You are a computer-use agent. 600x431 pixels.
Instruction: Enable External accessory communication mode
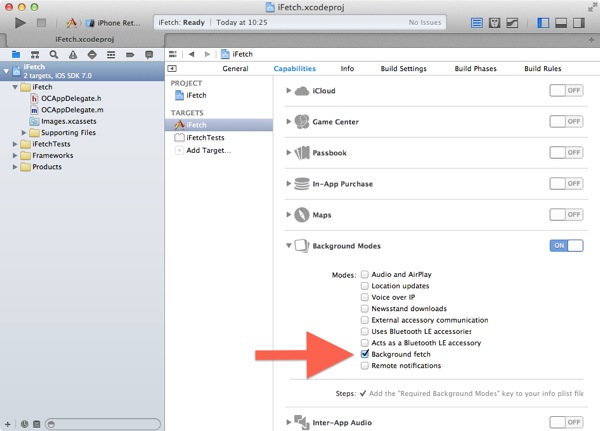pyautogui.click(x=365, y=320)
